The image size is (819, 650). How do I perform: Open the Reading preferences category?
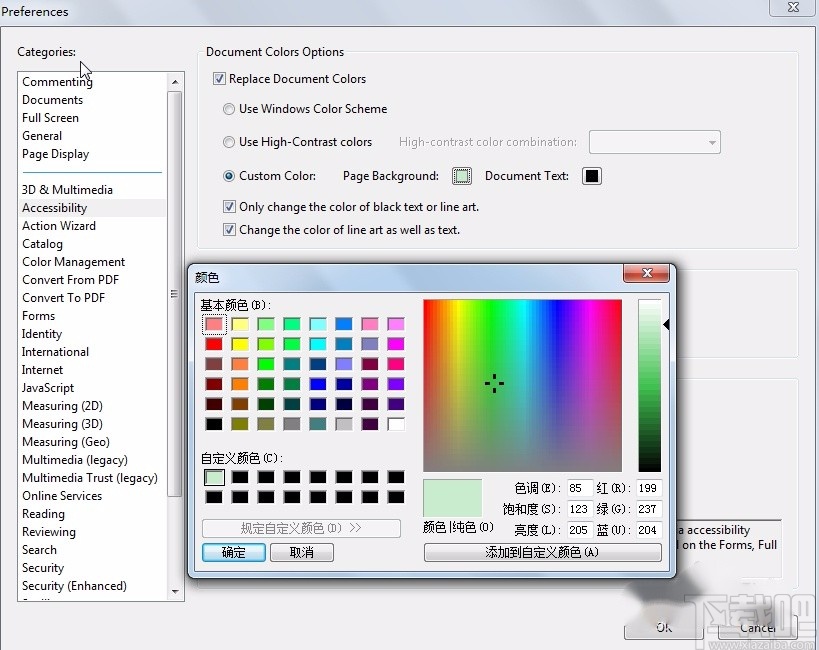tap(43, 513)
